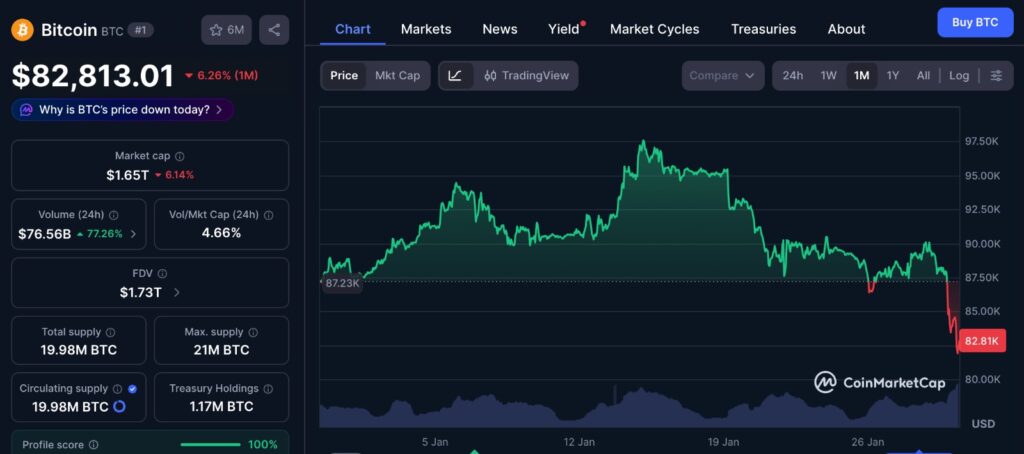Click the verified checkmark beside Circulating supply
The width and height of the screenshot is (1024, 454).
point(133,389)
